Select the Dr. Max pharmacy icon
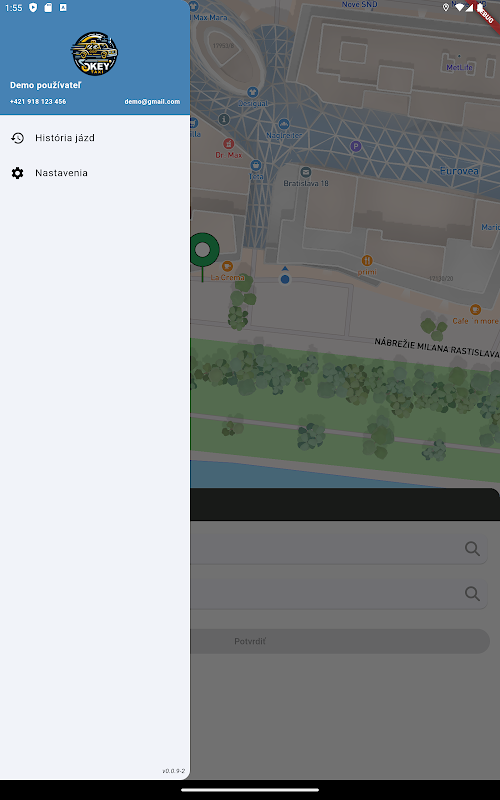Viewport: 500px width, 800px height. pos(229,143)
